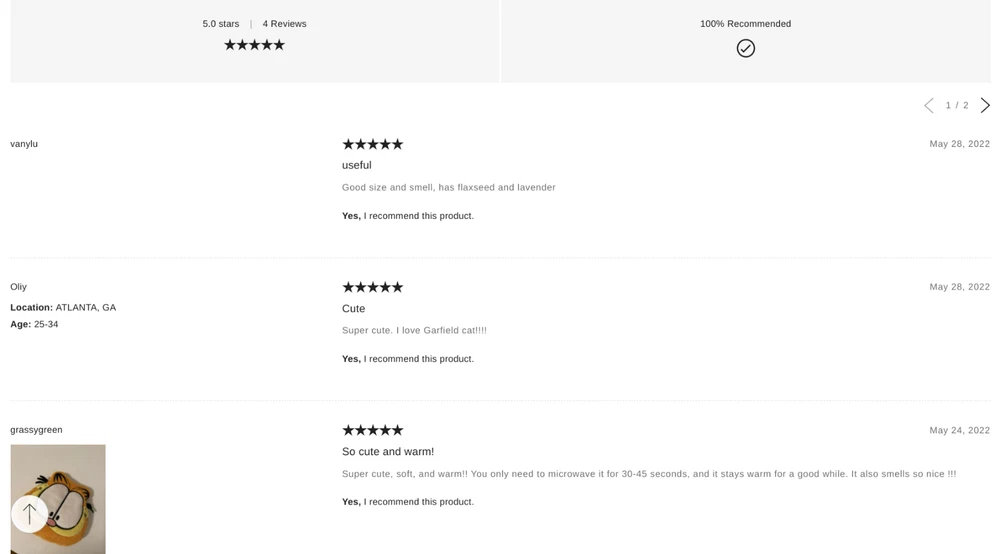Go to previous reviews page arrow
This screenshot has width=1000, height=554.
click(928, 105)
